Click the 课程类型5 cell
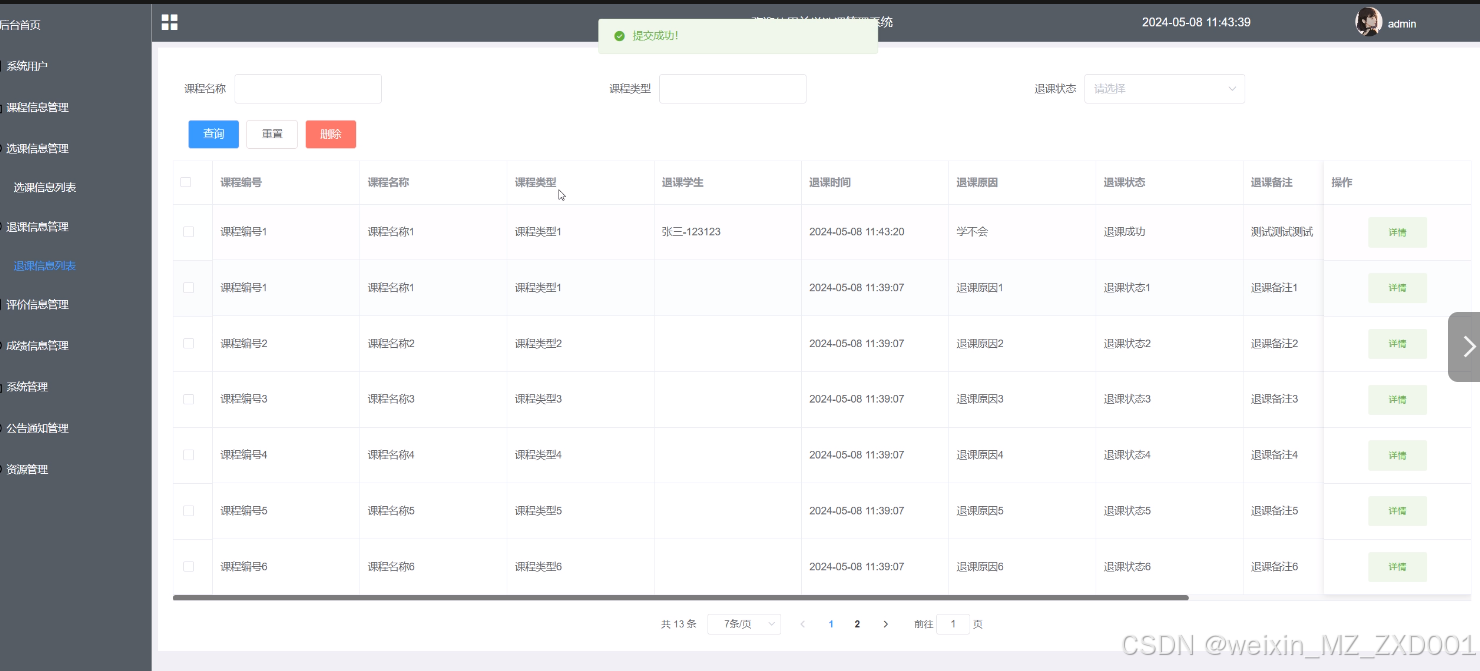 point(538,511)
